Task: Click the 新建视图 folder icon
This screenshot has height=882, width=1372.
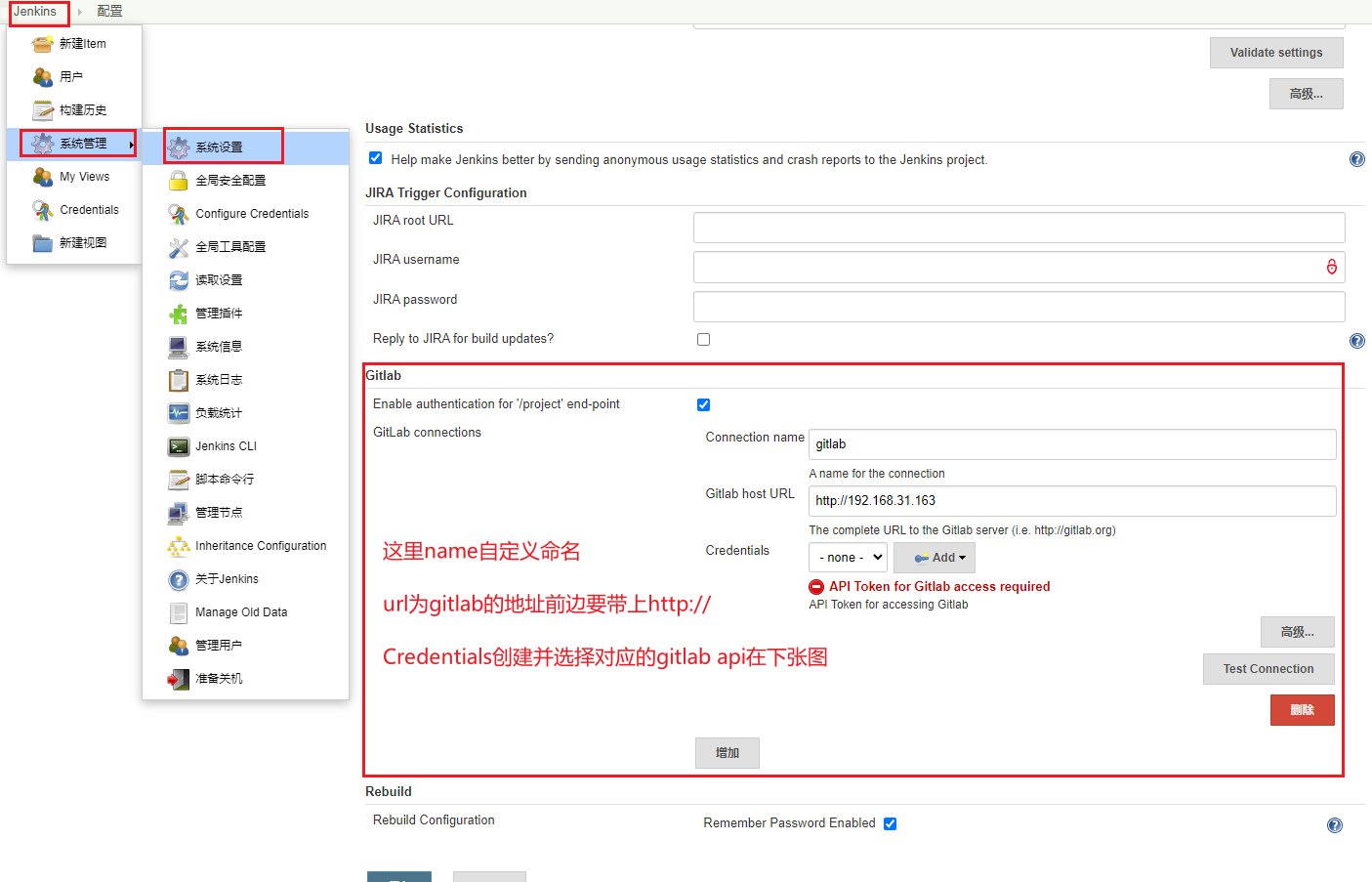Action: [x=42, y=243]
